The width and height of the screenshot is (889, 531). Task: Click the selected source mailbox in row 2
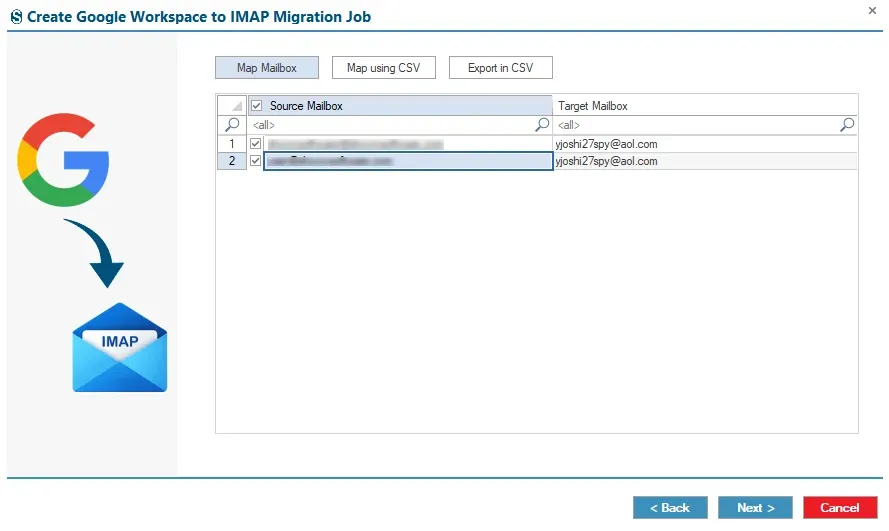tap(408, 161)
